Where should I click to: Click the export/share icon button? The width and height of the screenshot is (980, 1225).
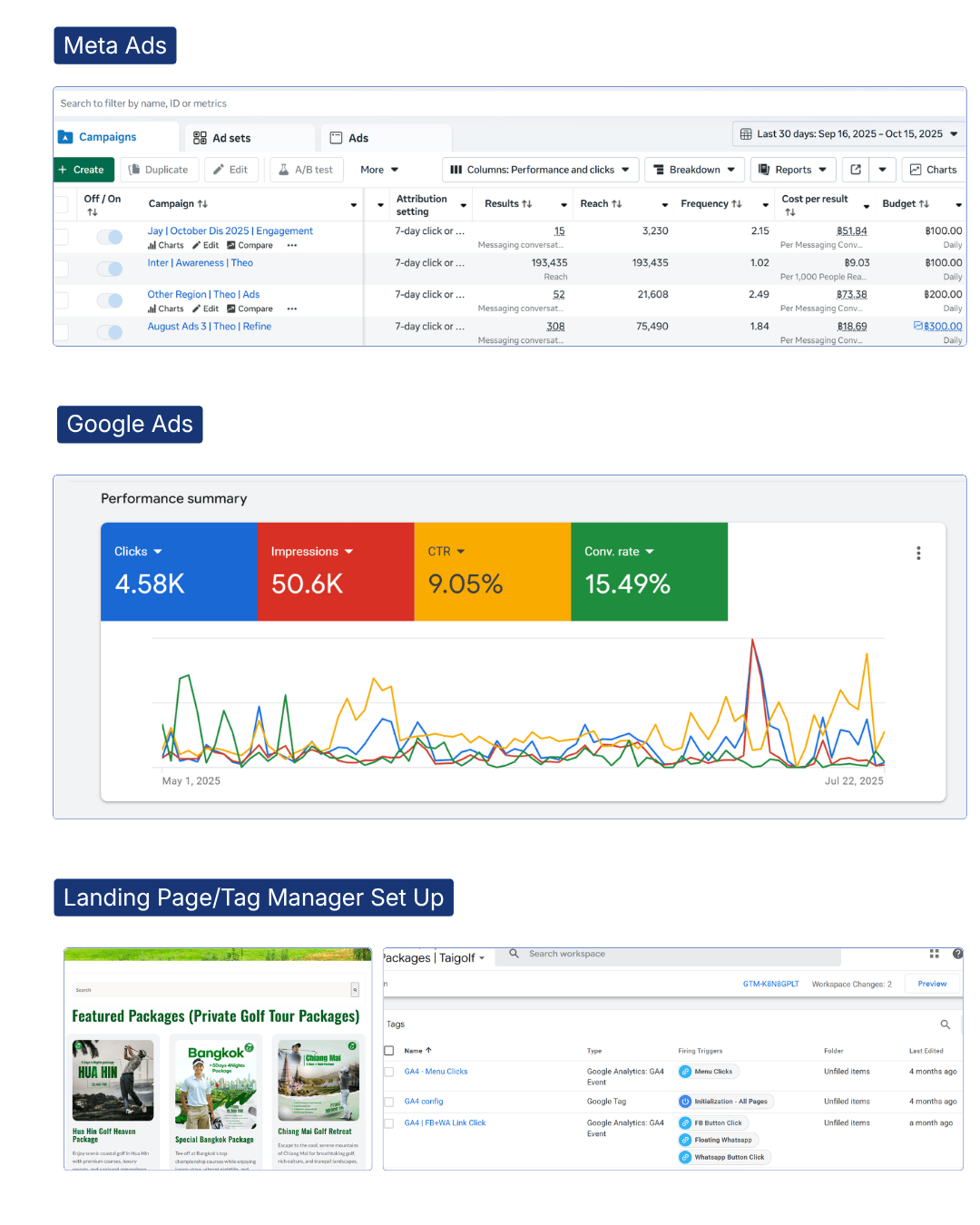click(x=856, y=170)
